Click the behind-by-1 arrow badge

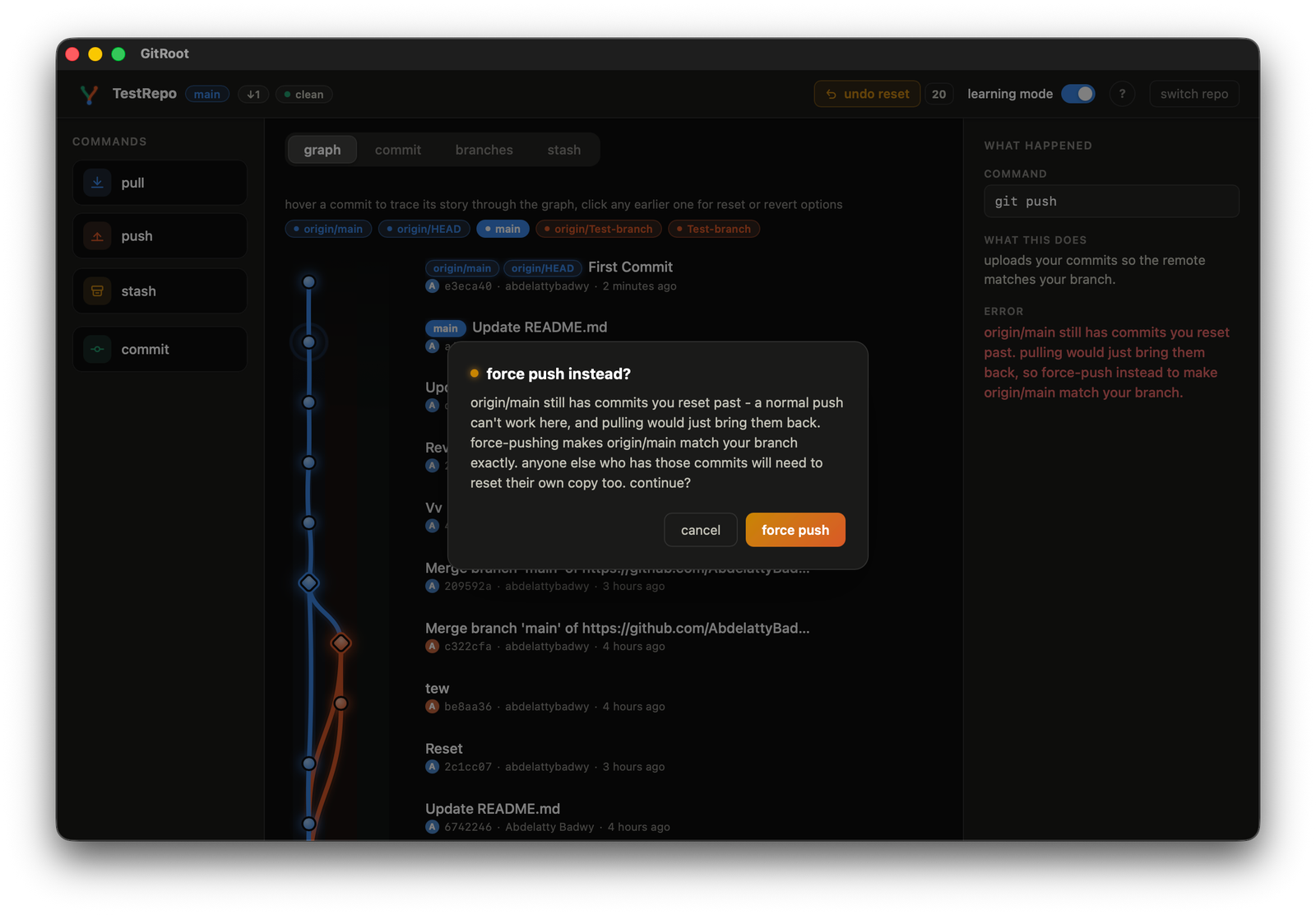click(253, 95)
